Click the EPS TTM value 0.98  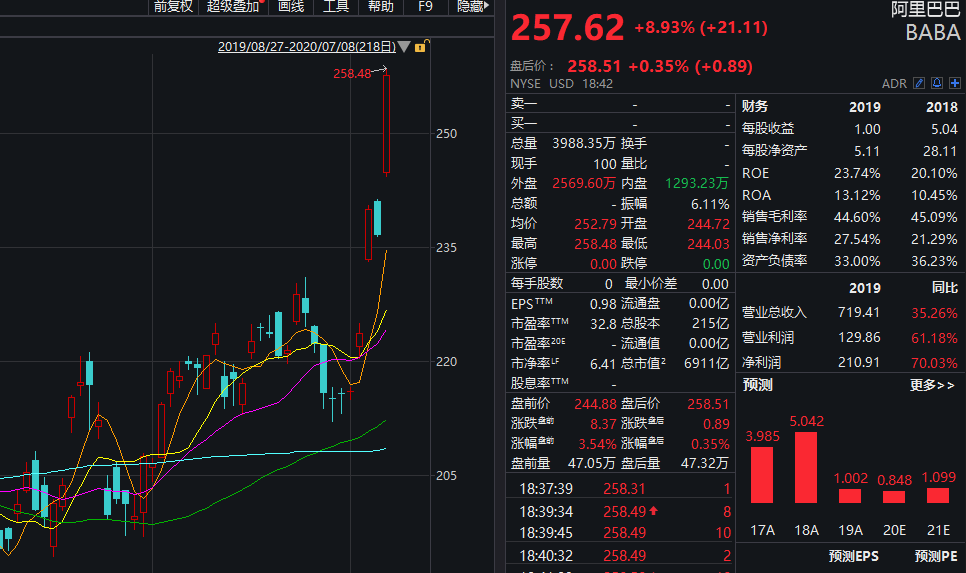coord(603,304)
